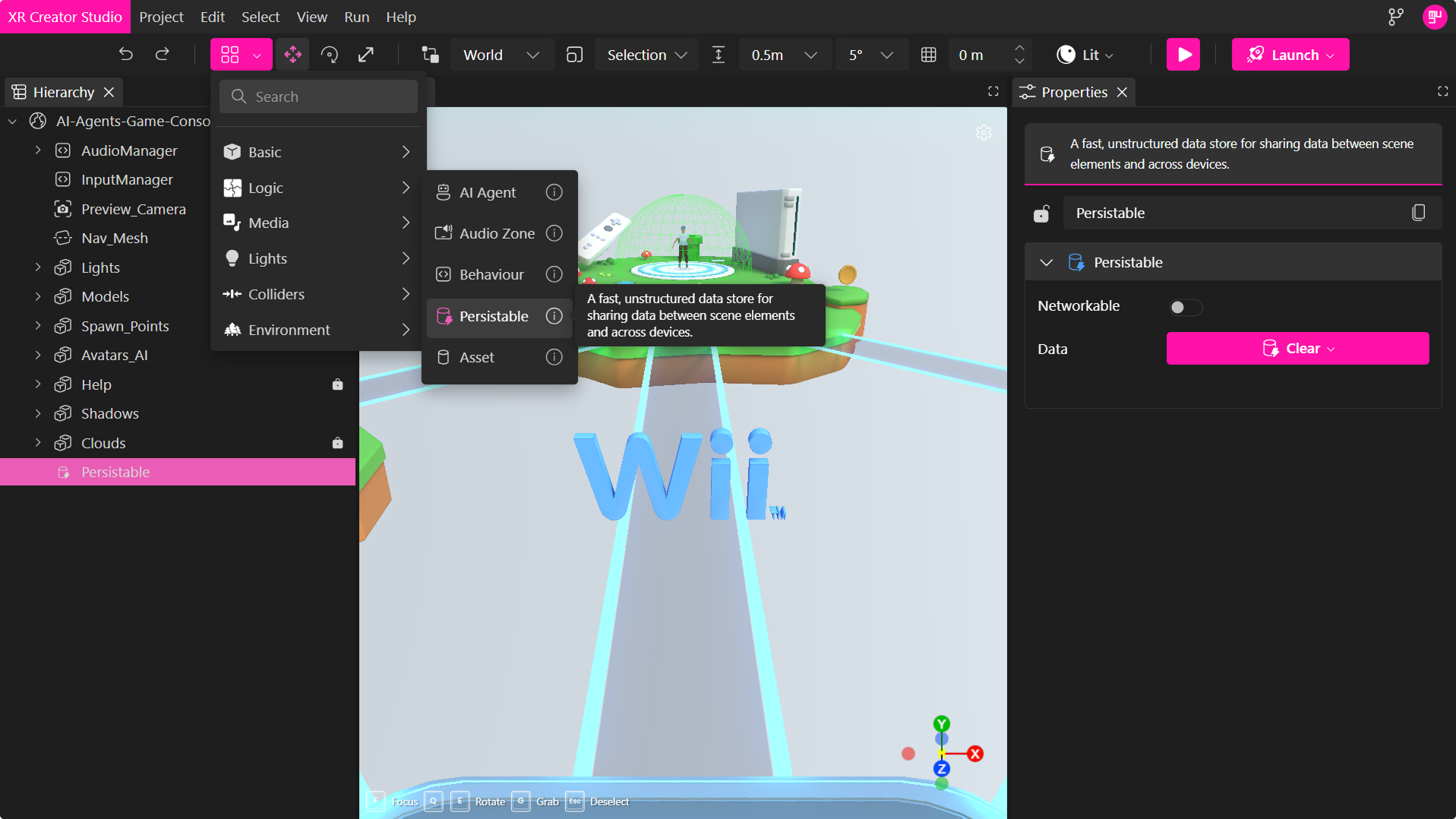Open the Basic elements submenu
Image resolution: width=1456 pixels, height=819 pixels.
[x=317, y=152]
